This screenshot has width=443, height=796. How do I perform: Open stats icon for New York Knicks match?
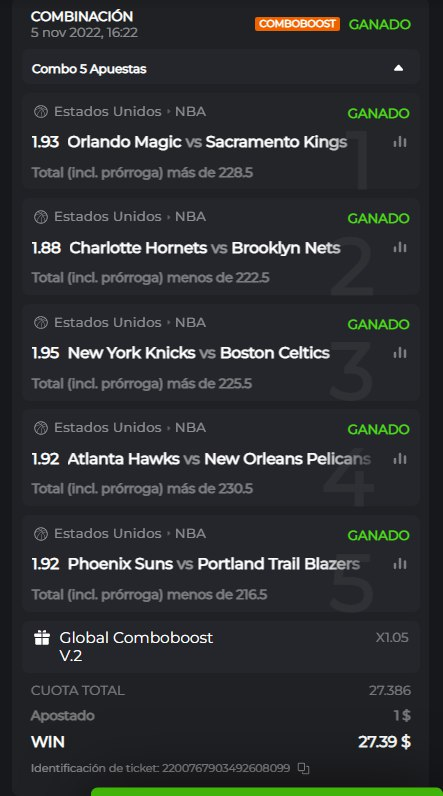point(400,353)
